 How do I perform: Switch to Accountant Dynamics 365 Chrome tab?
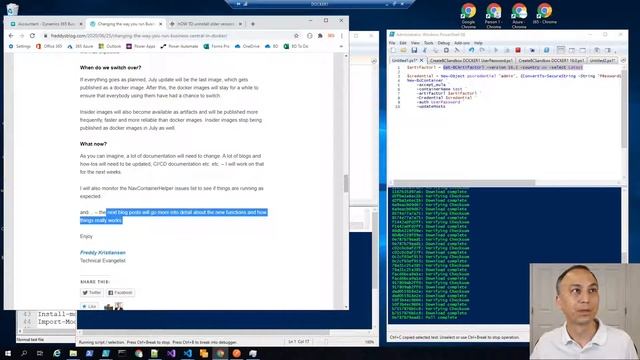click(x=47, y=24)
